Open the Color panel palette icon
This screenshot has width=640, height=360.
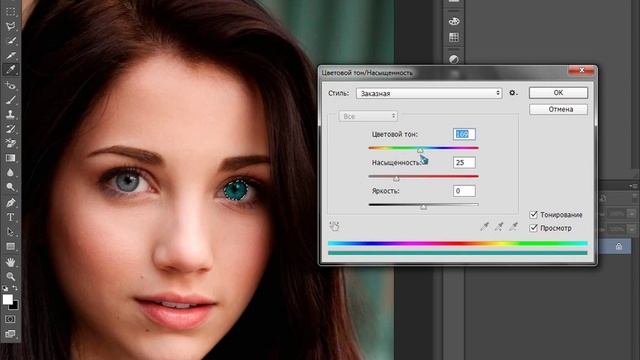click(x=454, y=21)
